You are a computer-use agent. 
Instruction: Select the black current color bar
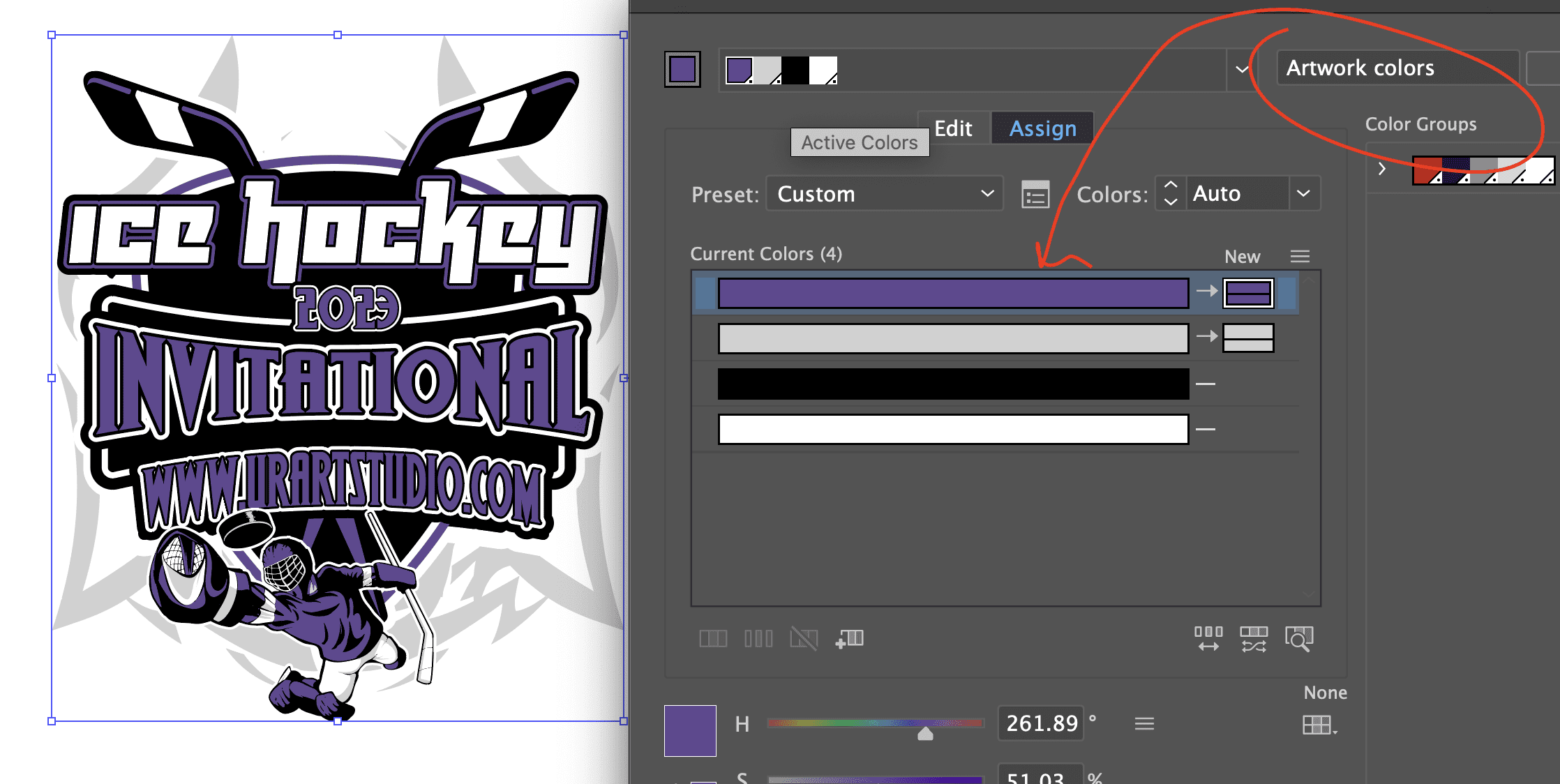click(953, 384)
